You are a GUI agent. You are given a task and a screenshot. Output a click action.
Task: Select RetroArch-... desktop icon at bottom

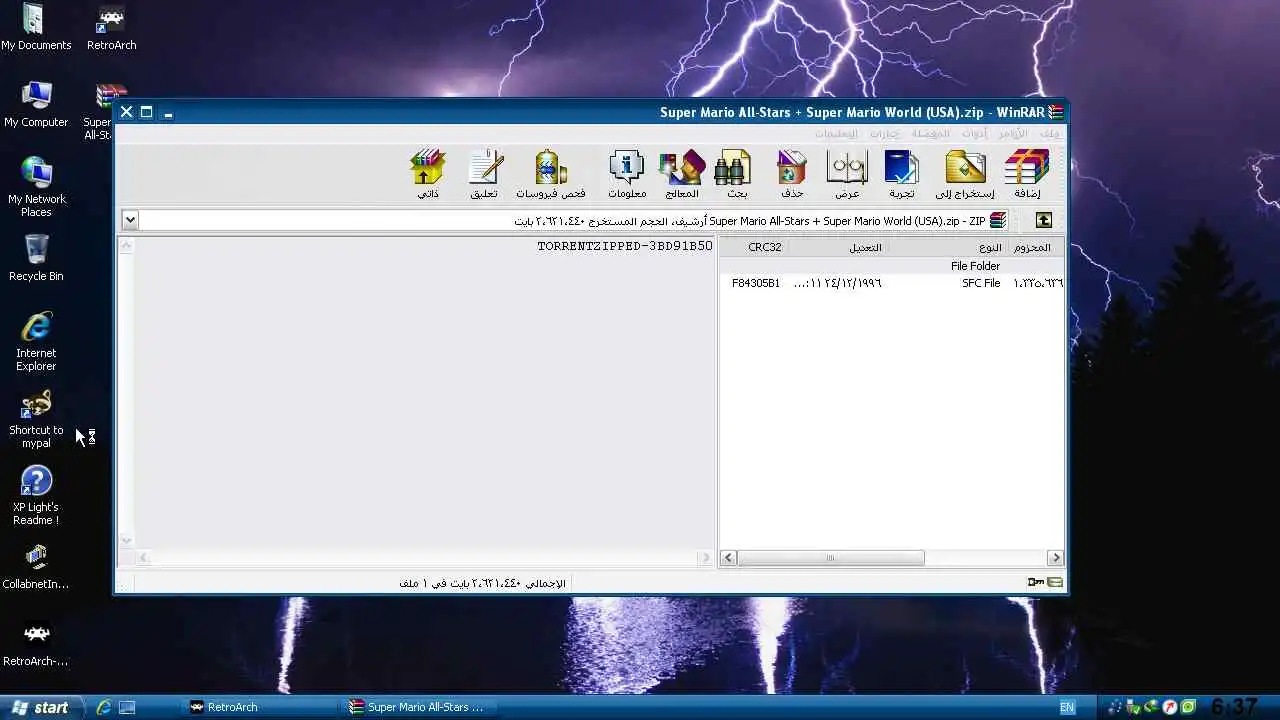click(x=36, y=644)
